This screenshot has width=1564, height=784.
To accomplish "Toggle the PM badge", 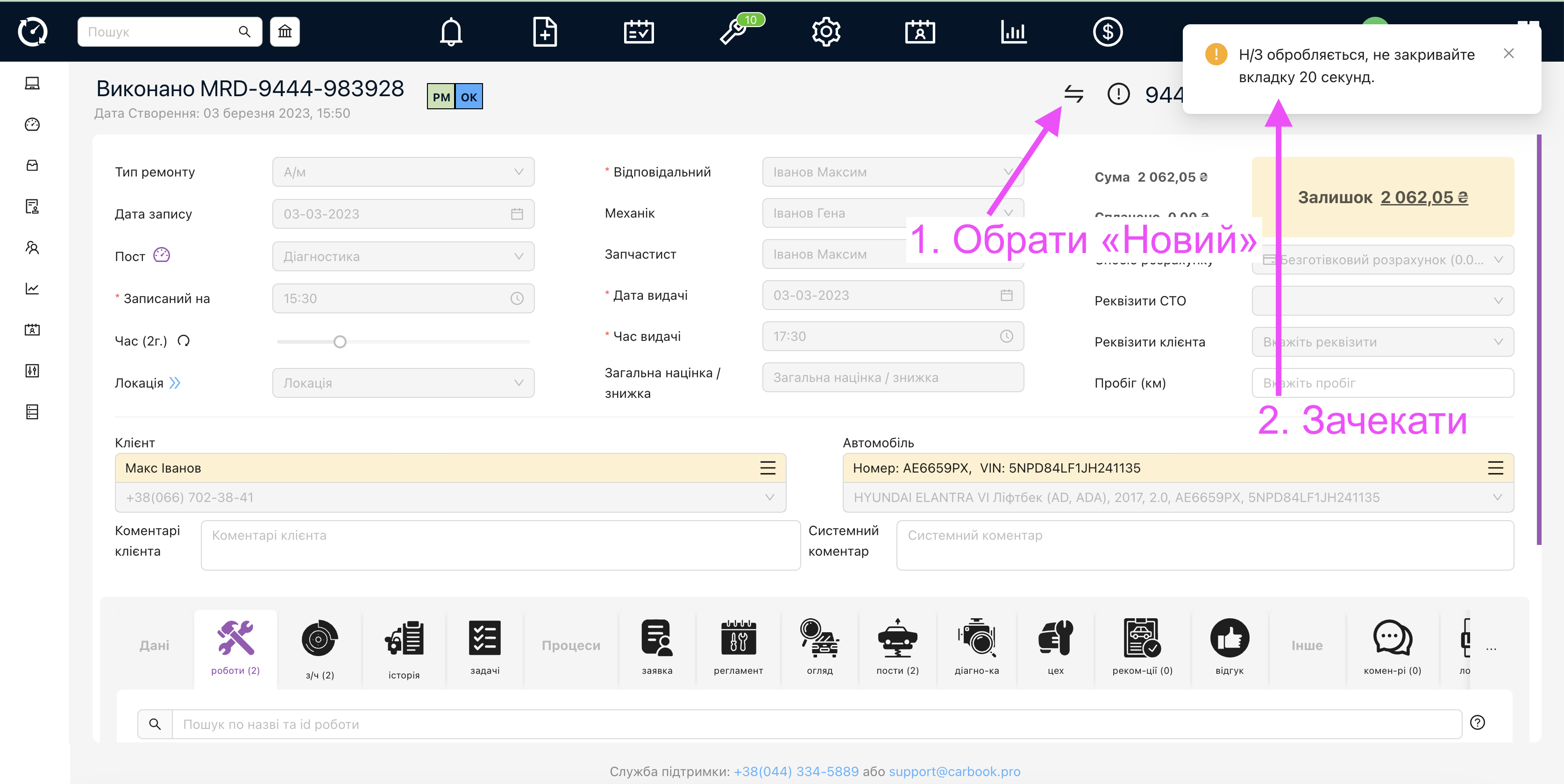I will pos(441,97).
